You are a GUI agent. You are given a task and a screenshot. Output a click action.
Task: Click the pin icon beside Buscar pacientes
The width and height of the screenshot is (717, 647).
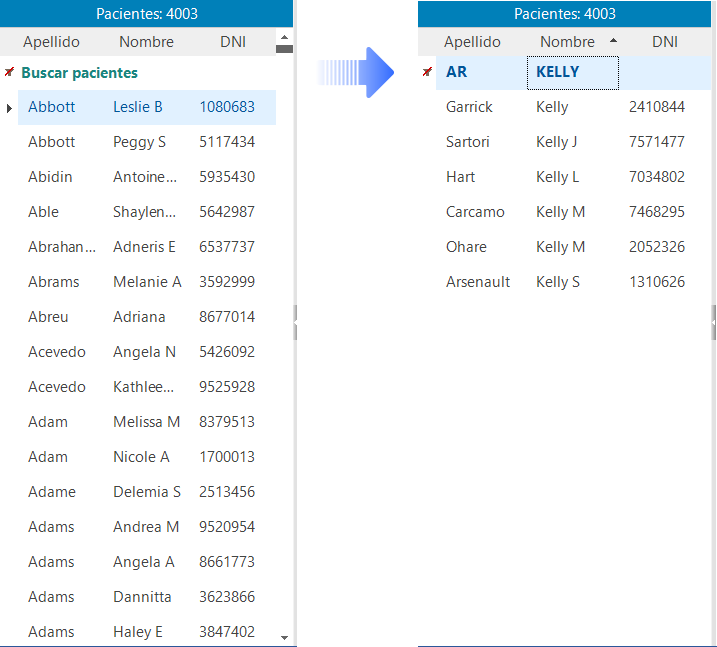[x=9, y=72]
